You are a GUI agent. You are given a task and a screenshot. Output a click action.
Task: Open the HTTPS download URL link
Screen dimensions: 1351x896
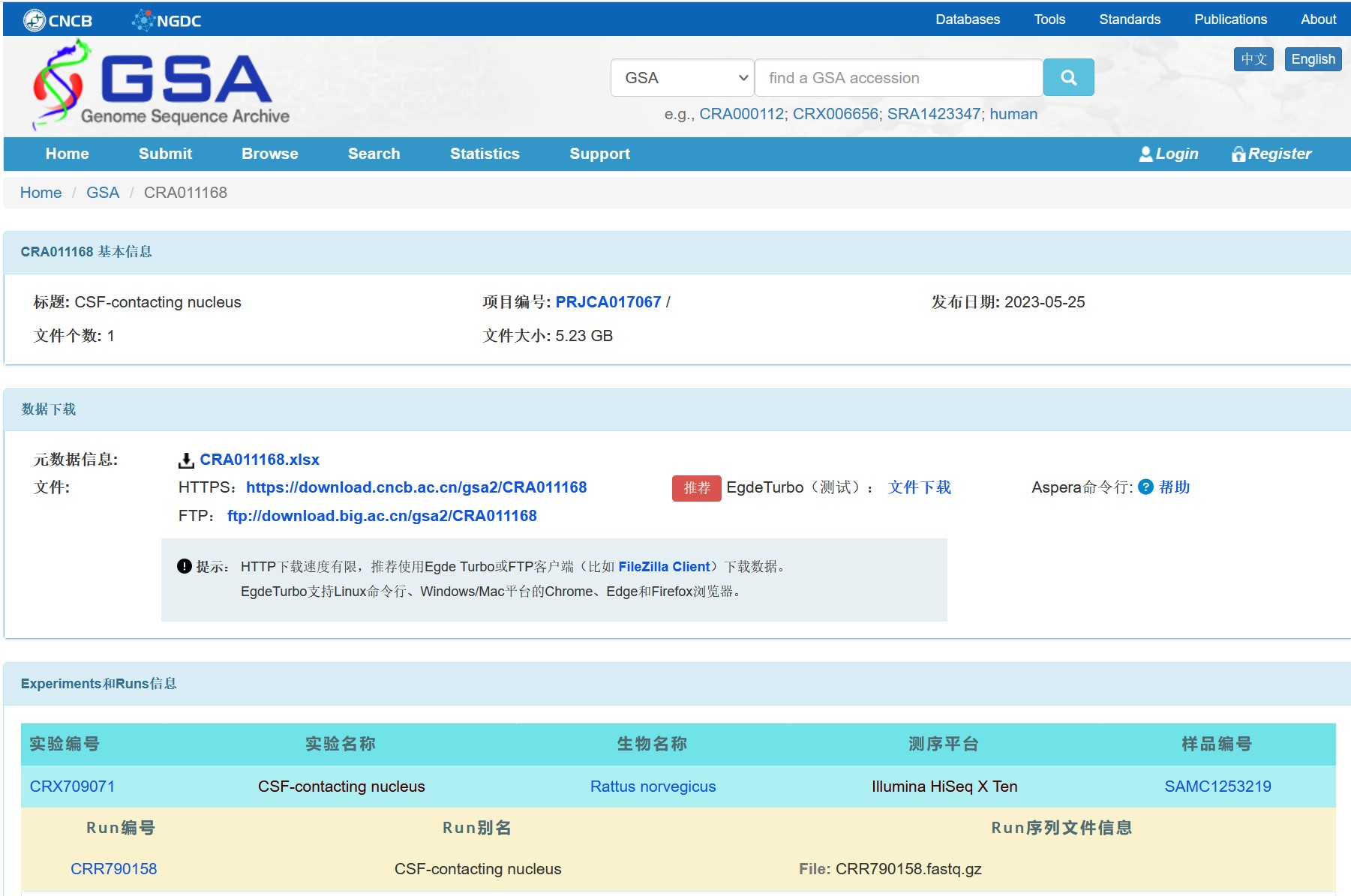tap(416, 487)
